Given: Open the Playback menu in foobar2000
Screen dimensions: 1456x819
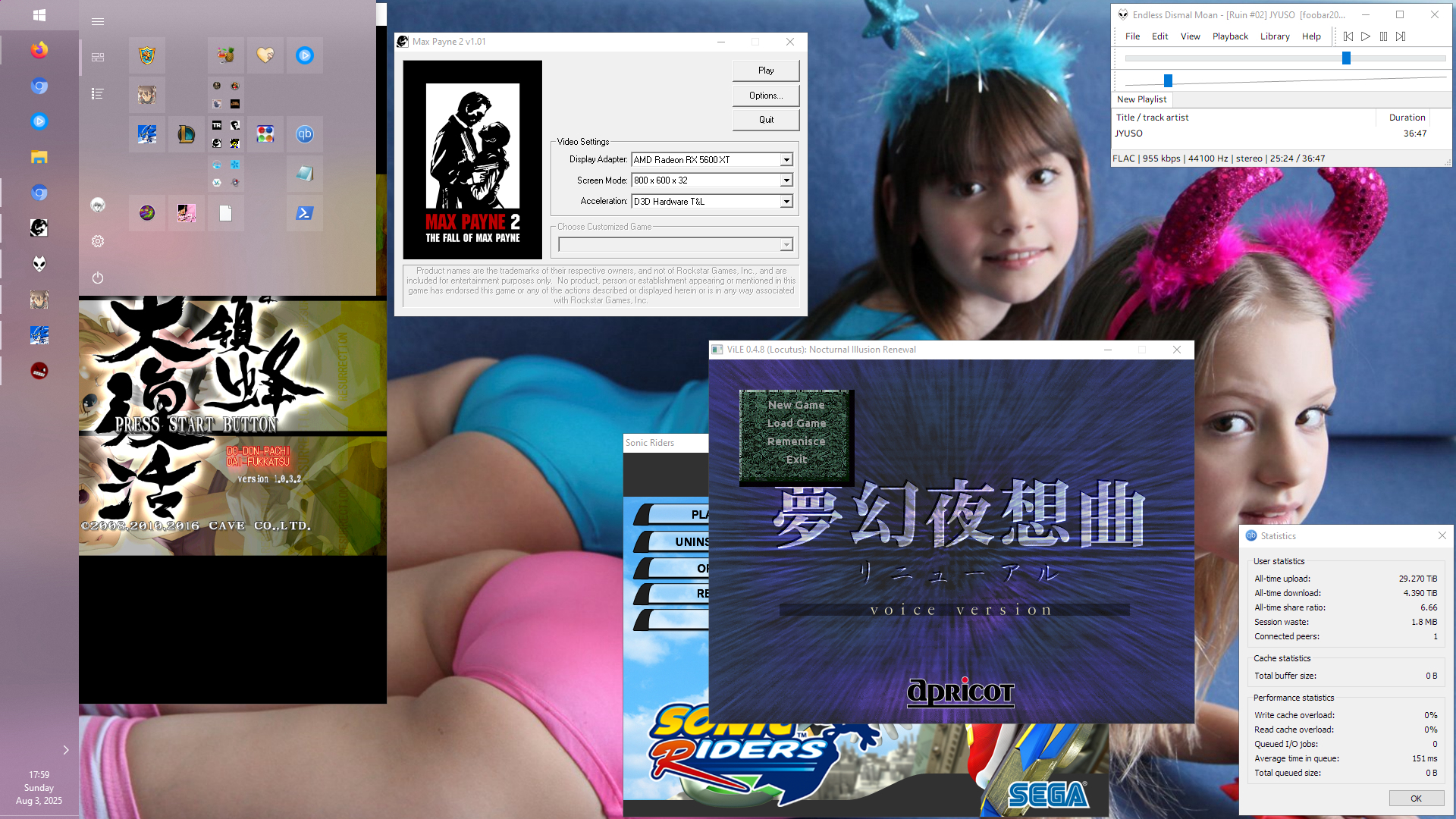Looking at the screenshot, I should tap(1229, 36).
